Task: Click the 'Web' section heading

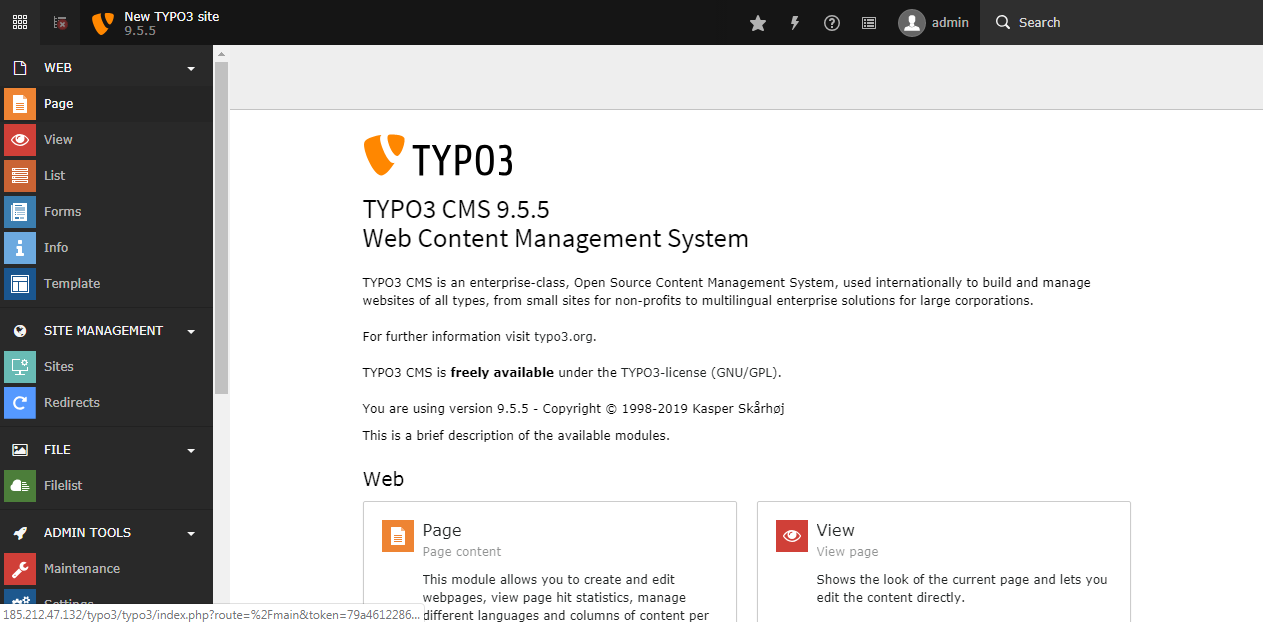Action: (x=383, y=479)
